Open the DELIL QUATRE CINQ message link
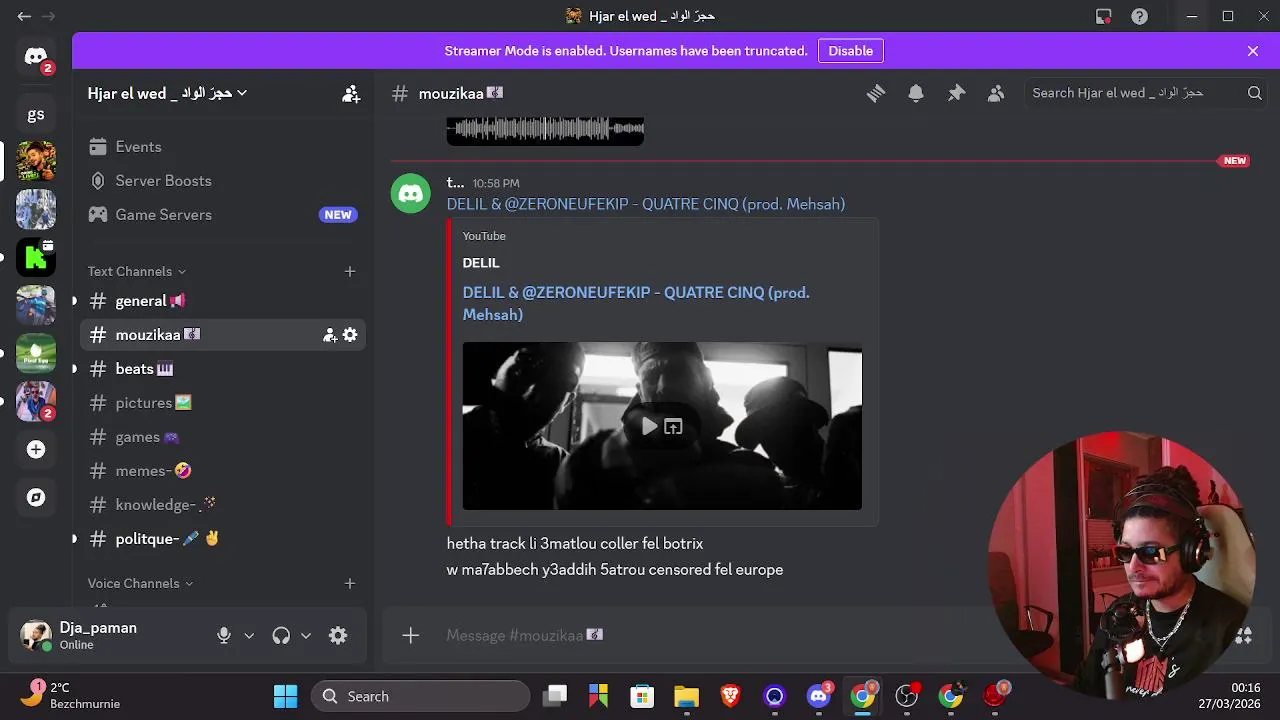This screenshot has height=720, width=1280. [646, 204]
